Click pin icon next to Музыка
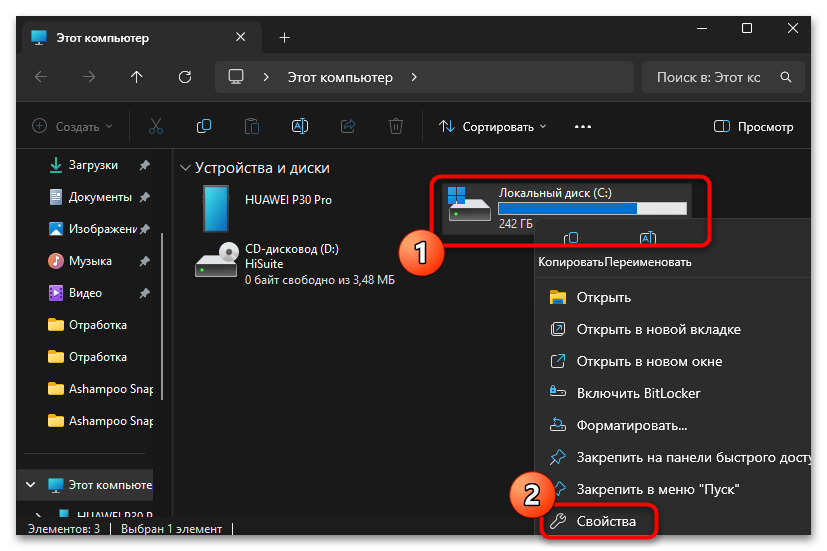The height and width of the screenshot is (551, 827). [145, 261]
